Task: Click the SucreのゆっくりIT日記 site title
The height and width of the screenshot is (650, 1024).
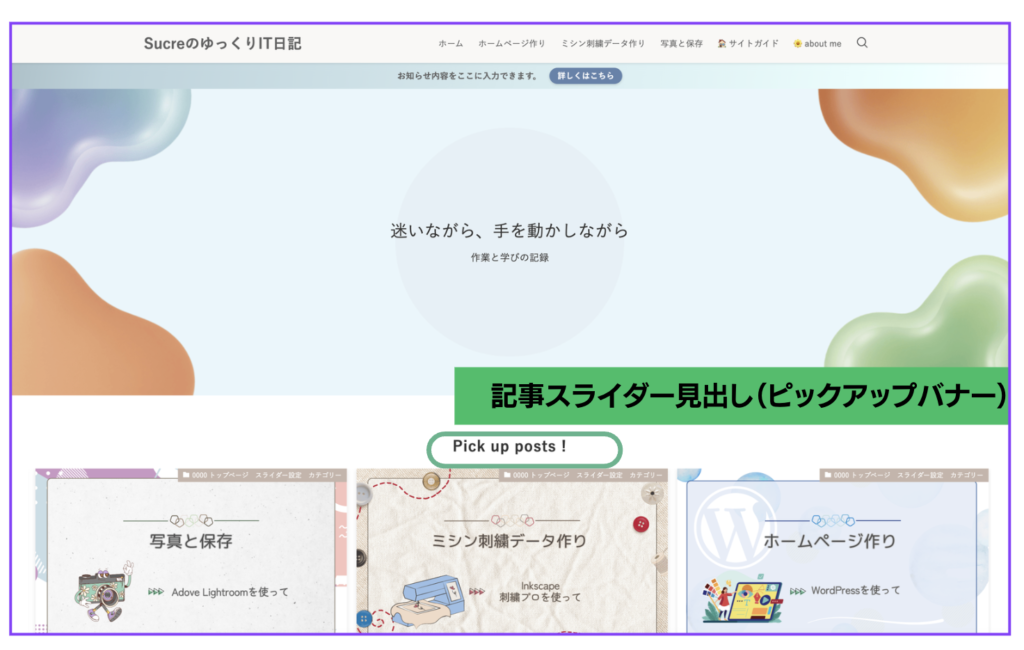Action: 222,43
